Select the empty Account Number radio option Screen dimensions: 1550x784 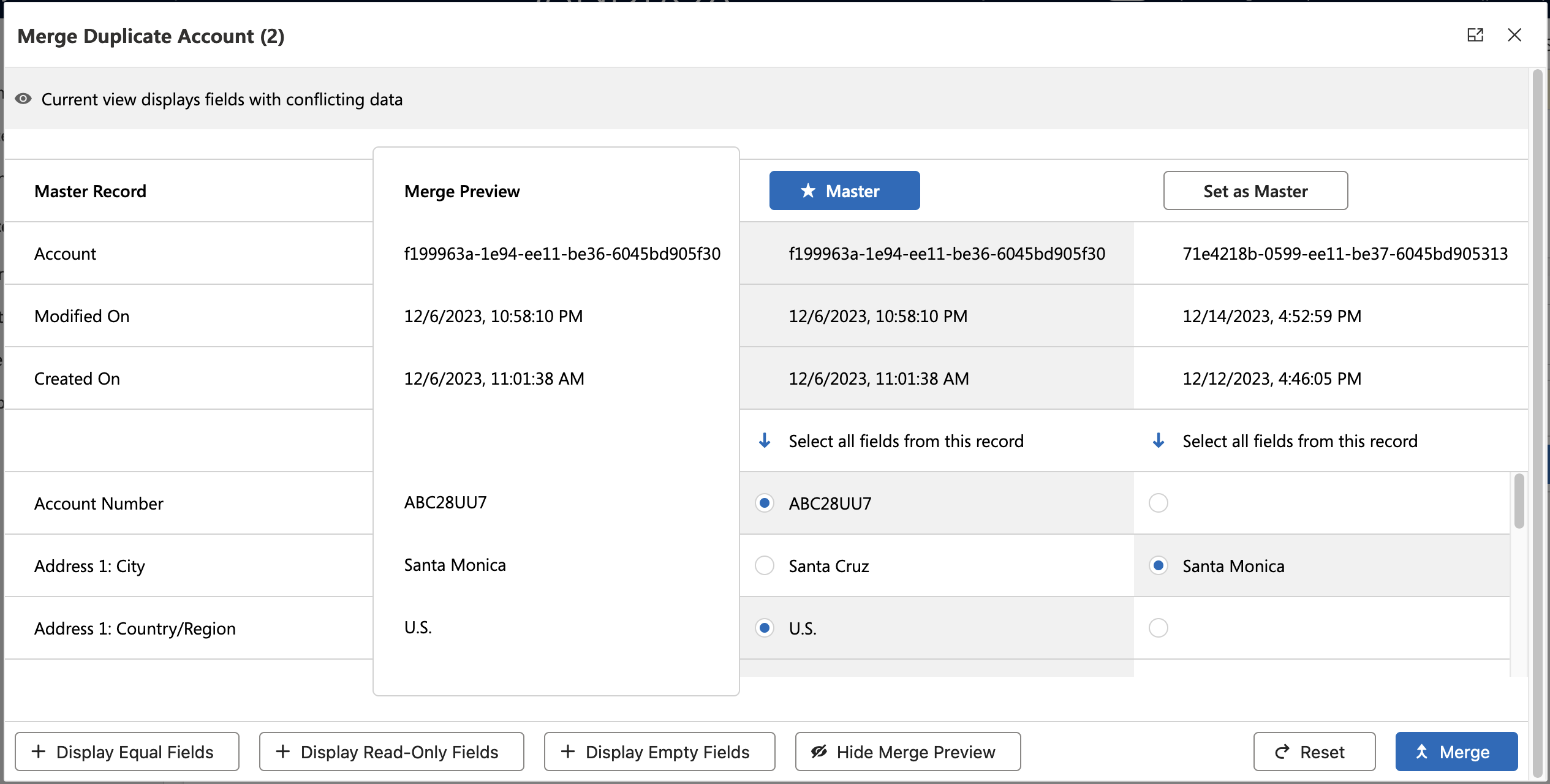1159,503
